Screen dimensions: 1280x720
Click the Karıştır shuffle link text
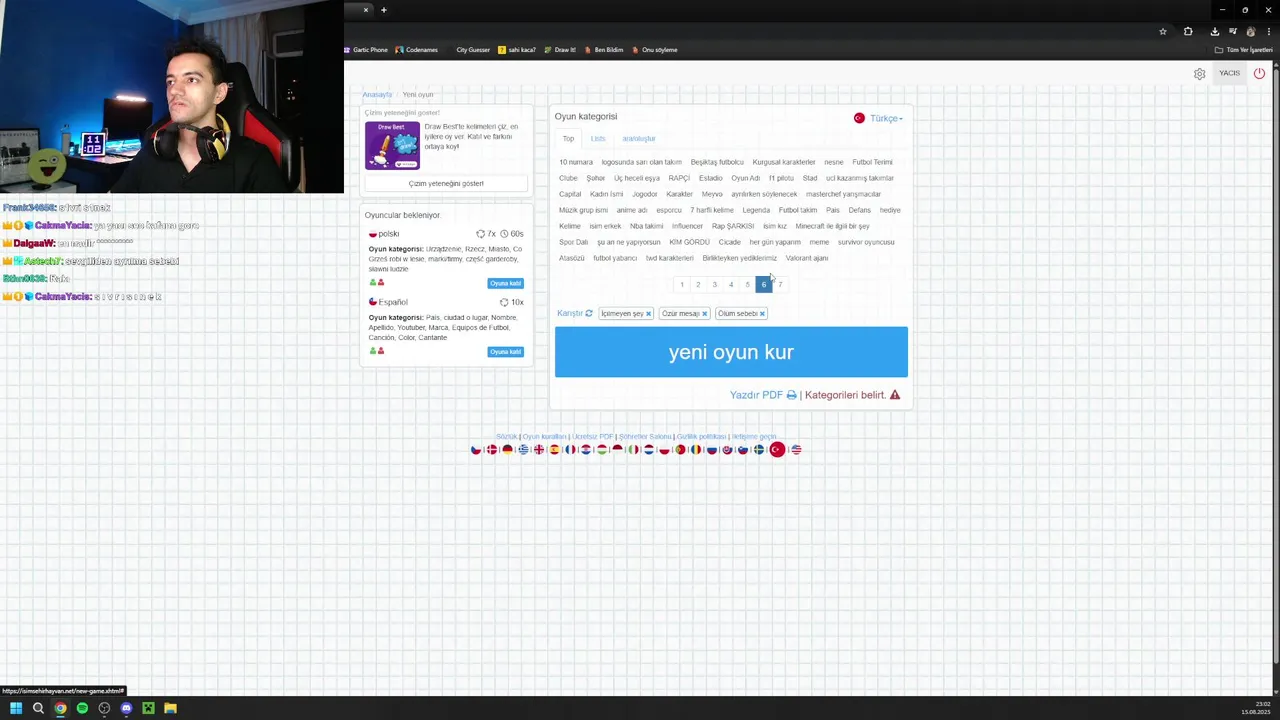[569, 314]
